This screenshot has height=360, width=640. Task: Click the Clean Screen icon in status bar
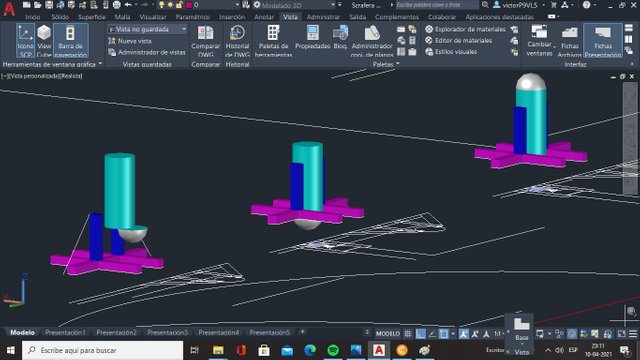click(x=622, y=334)
